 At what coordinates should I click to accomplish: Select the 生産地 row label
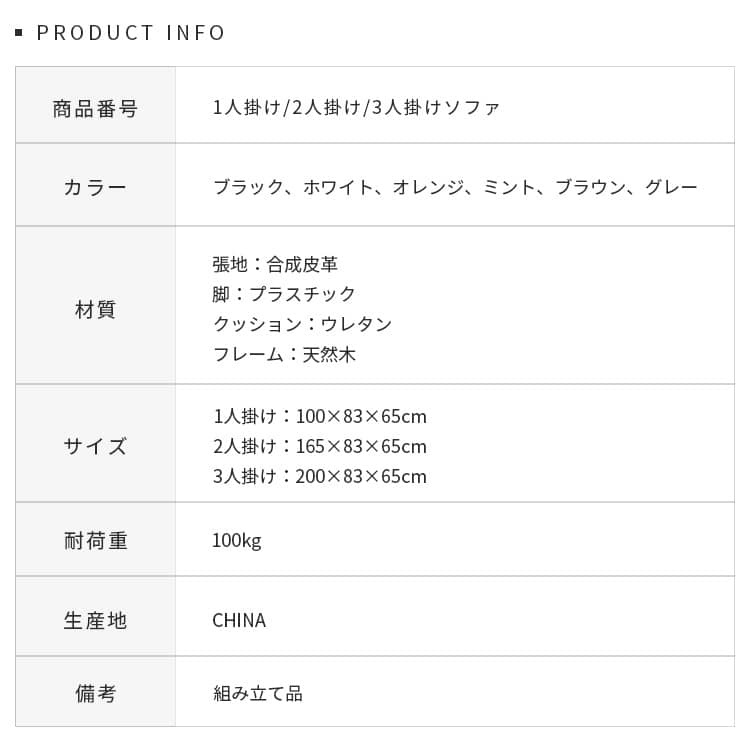(95, 620)
